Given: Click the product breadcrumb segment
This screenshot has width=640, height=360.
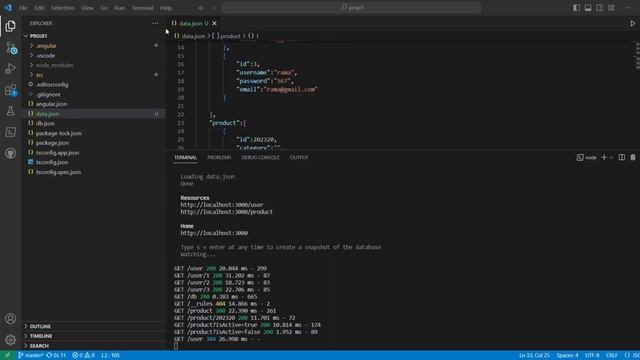Looking at the screenshot, I should point(227,36).
